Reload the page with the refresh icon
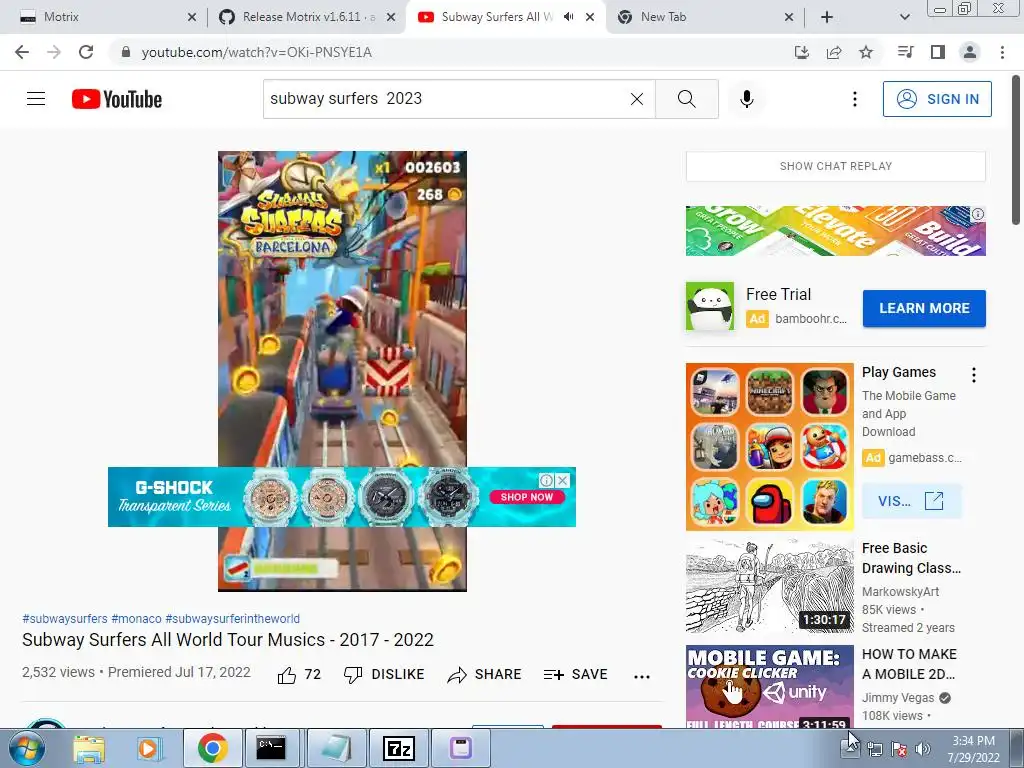This screenshot has height=768, width=1024. (x=86, y=52)
